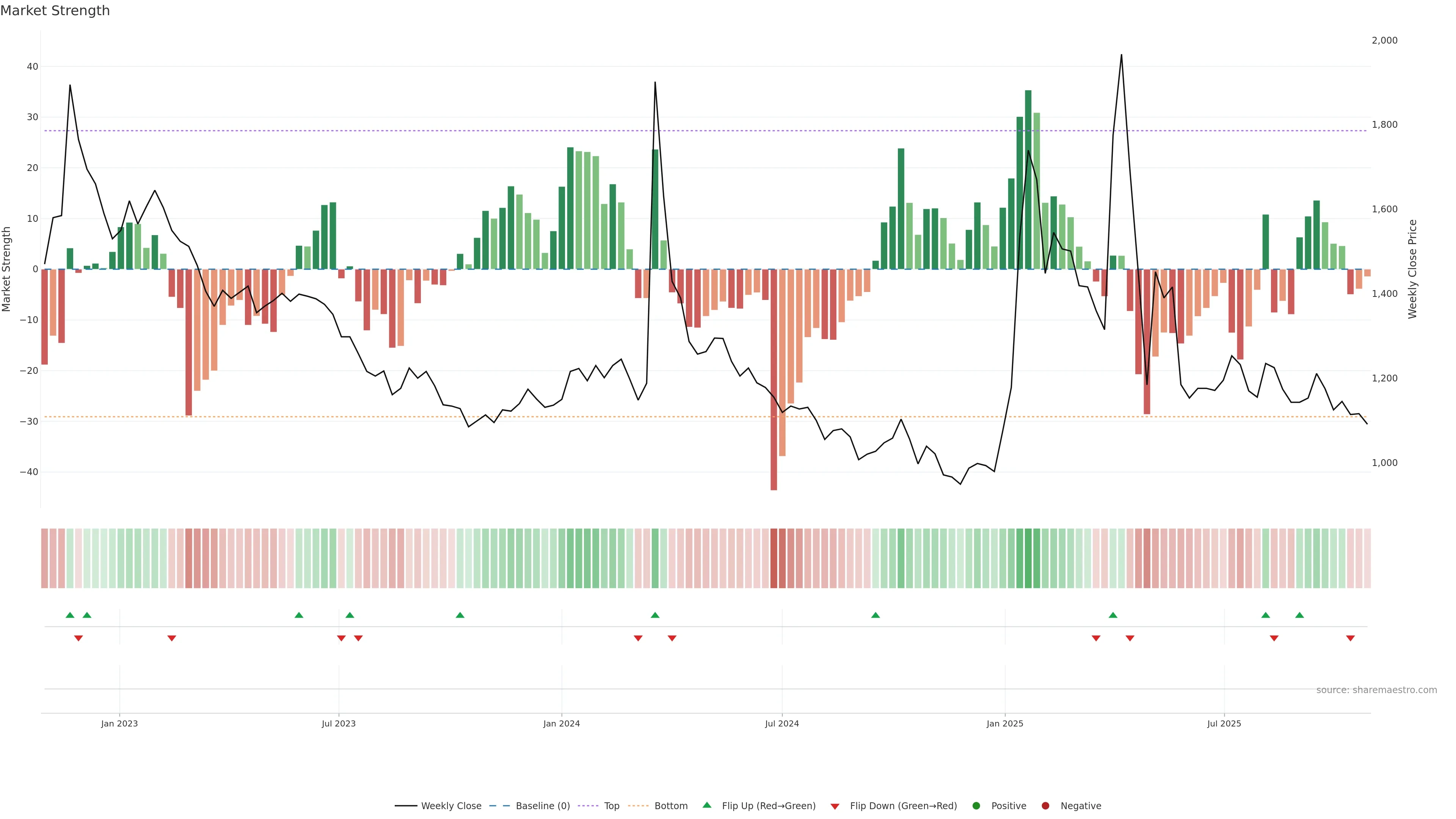
Task: Click flip-up marker just after Jul 2023
Action: pyautogui.click(x=350, y=615)
